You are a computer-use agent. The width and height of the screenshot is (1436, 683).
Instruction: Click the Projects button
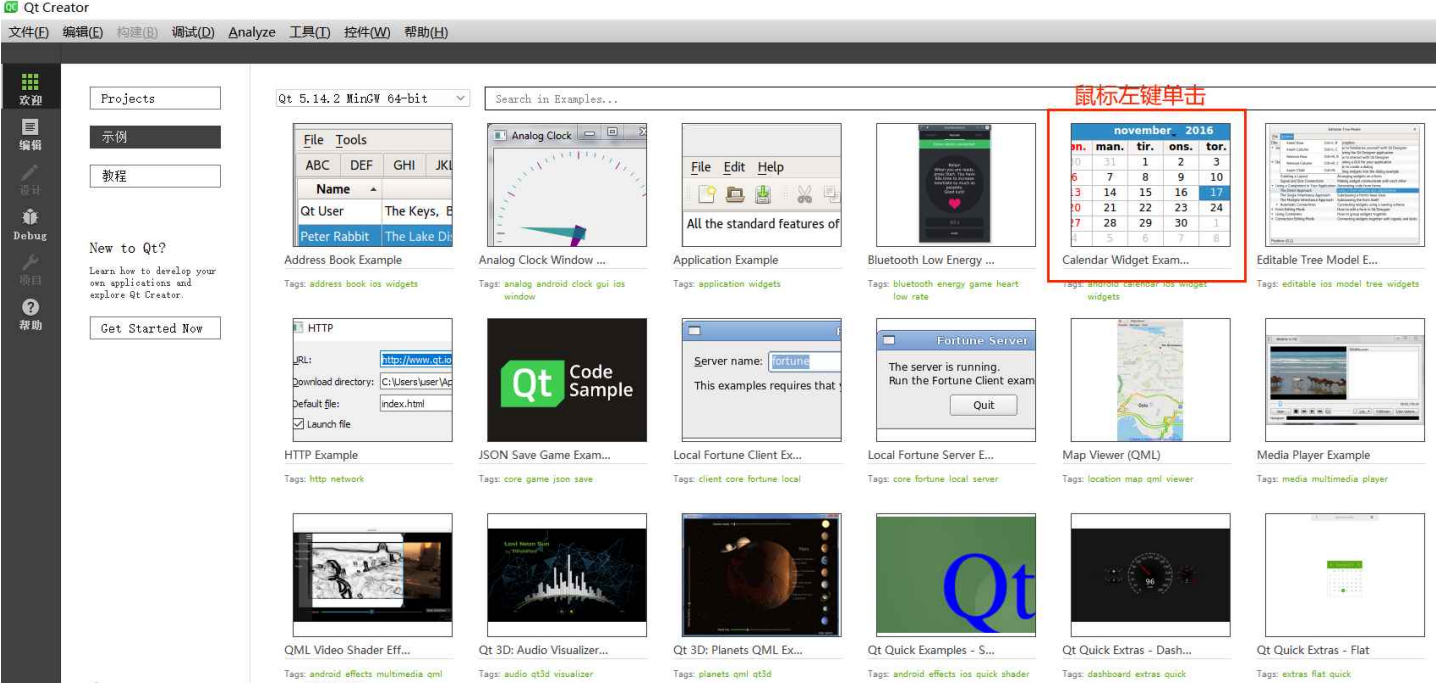[x=155, y=98]
